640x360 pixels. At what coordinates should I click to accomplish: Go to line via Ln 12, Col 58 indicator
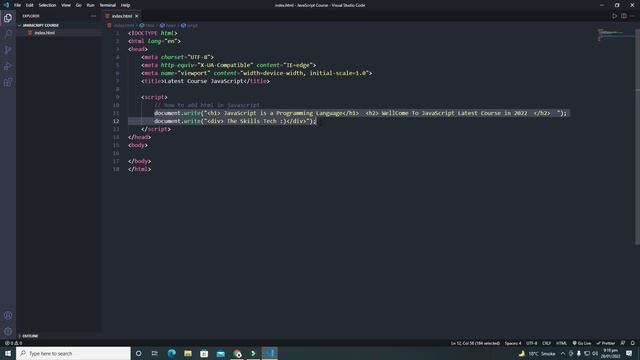[475, 343]
